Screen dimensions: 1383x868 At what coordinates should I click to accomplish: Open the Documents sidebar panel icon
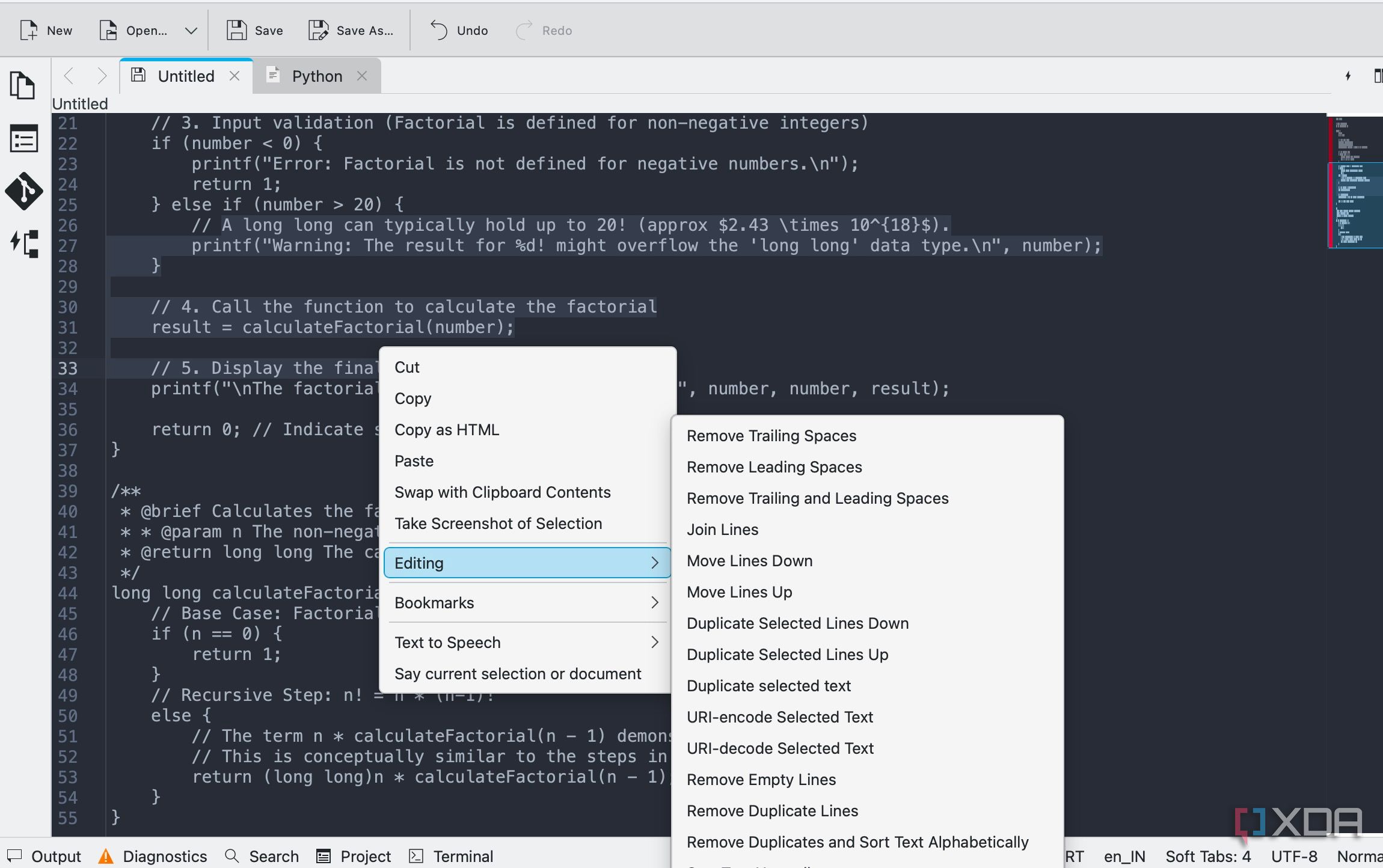pyautogui.click(x=23, y=85)
